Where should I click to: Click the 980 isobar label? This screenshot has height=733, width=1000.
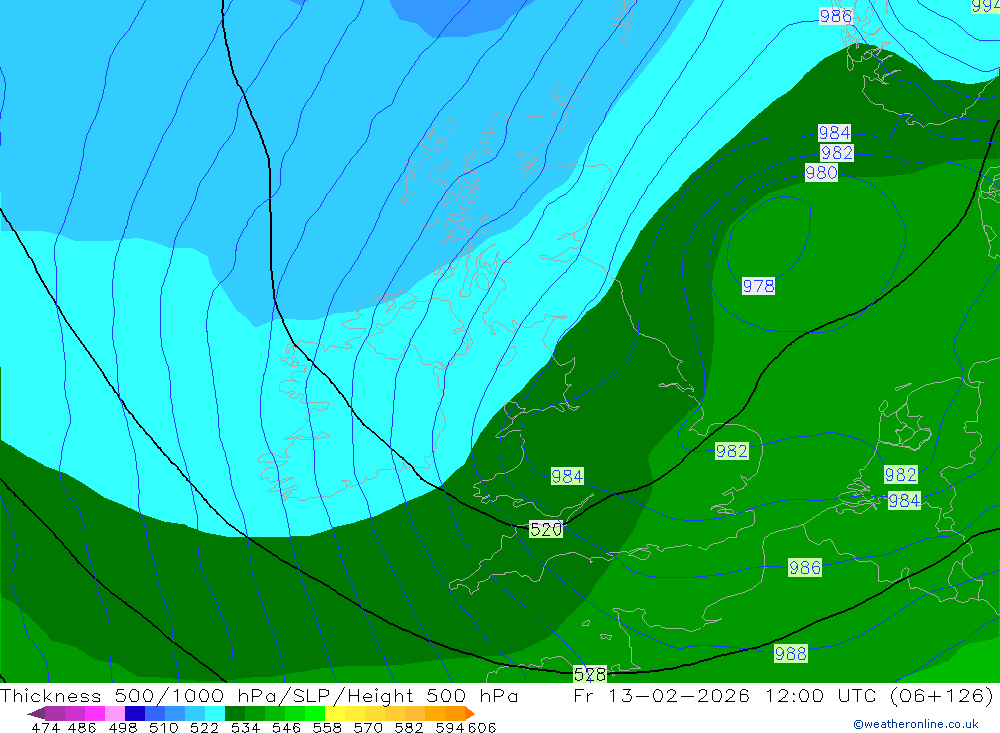(821, 173)
